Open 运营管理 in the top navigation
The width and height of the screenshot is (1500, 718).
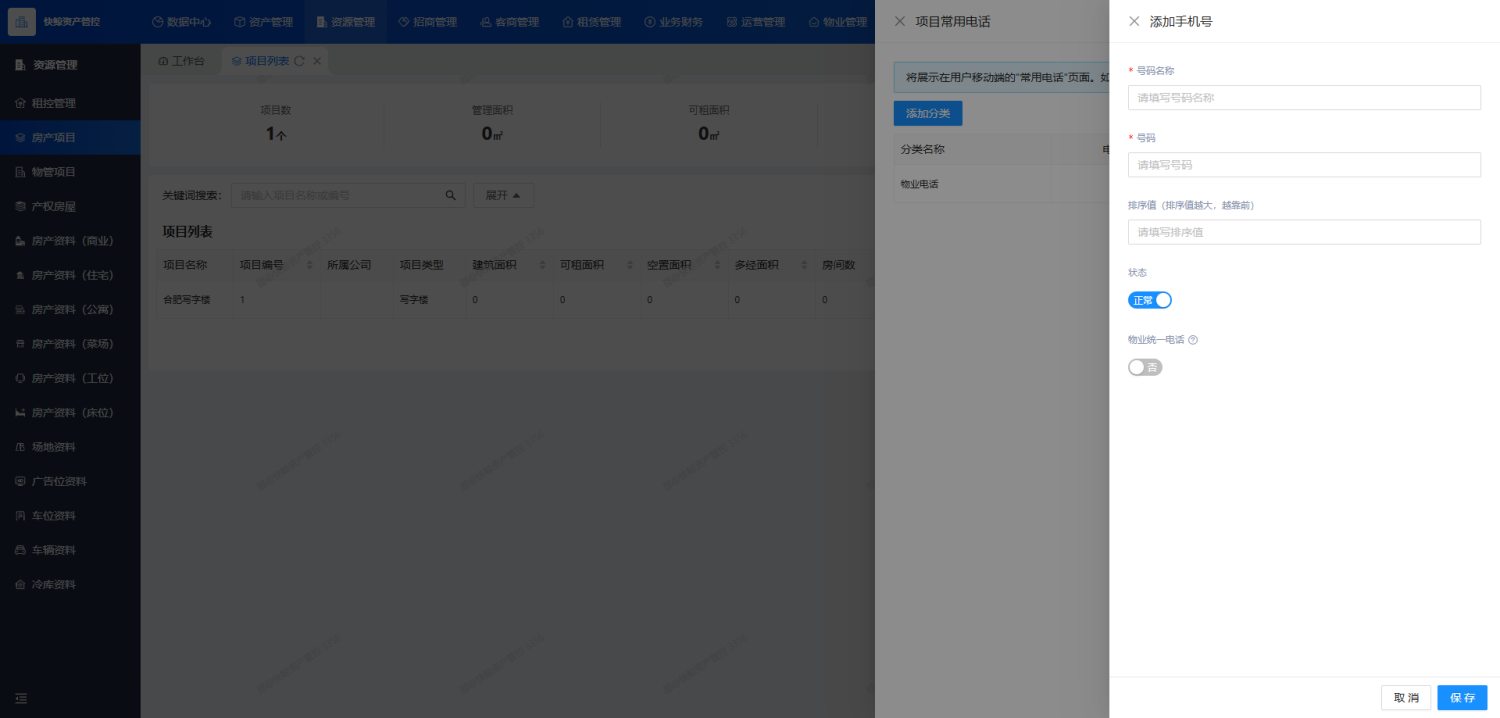[x=755, y=21]
